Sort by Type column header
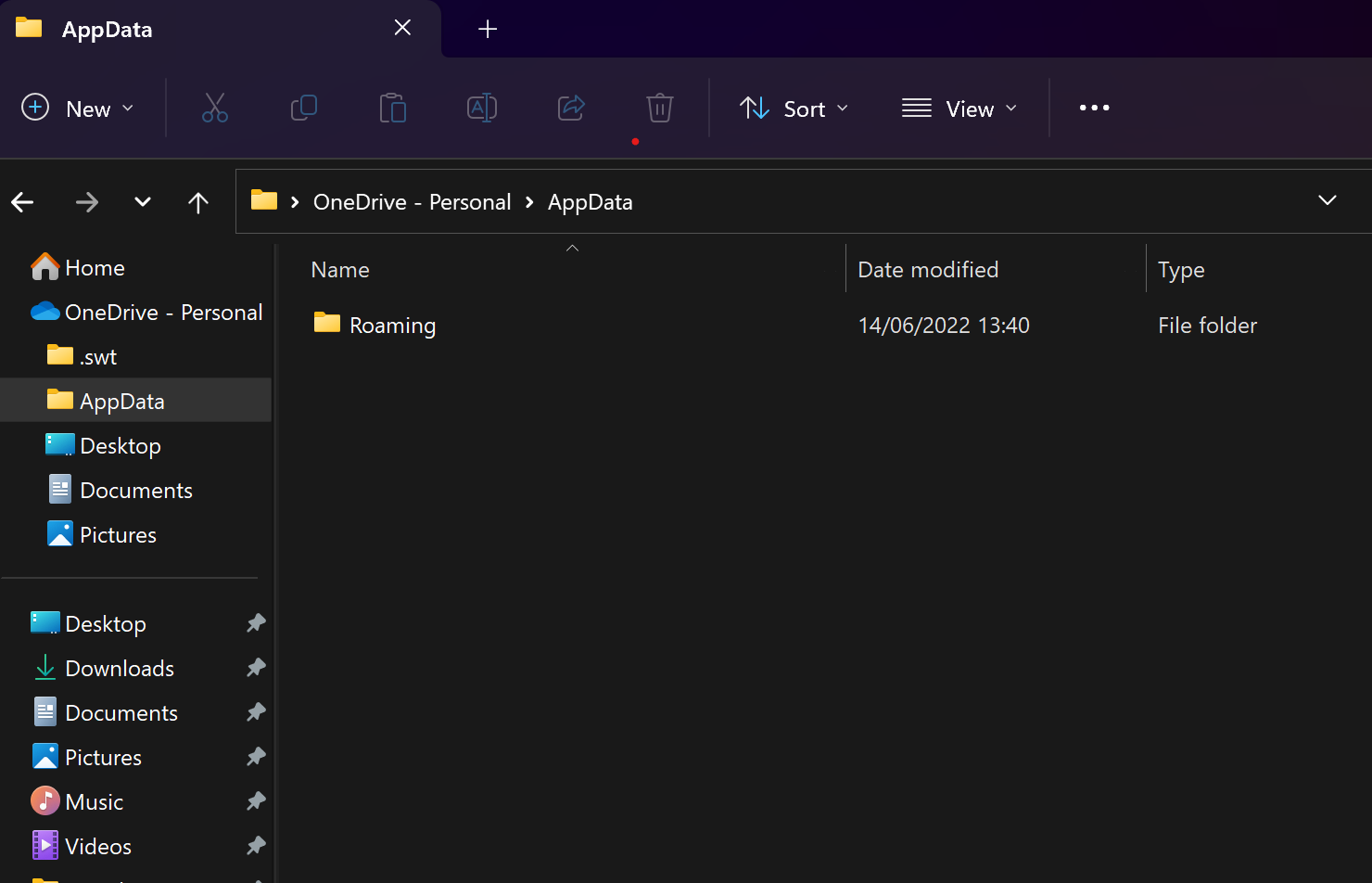The width and height of the screenshot is (1372, 883). click(1181, 270)
